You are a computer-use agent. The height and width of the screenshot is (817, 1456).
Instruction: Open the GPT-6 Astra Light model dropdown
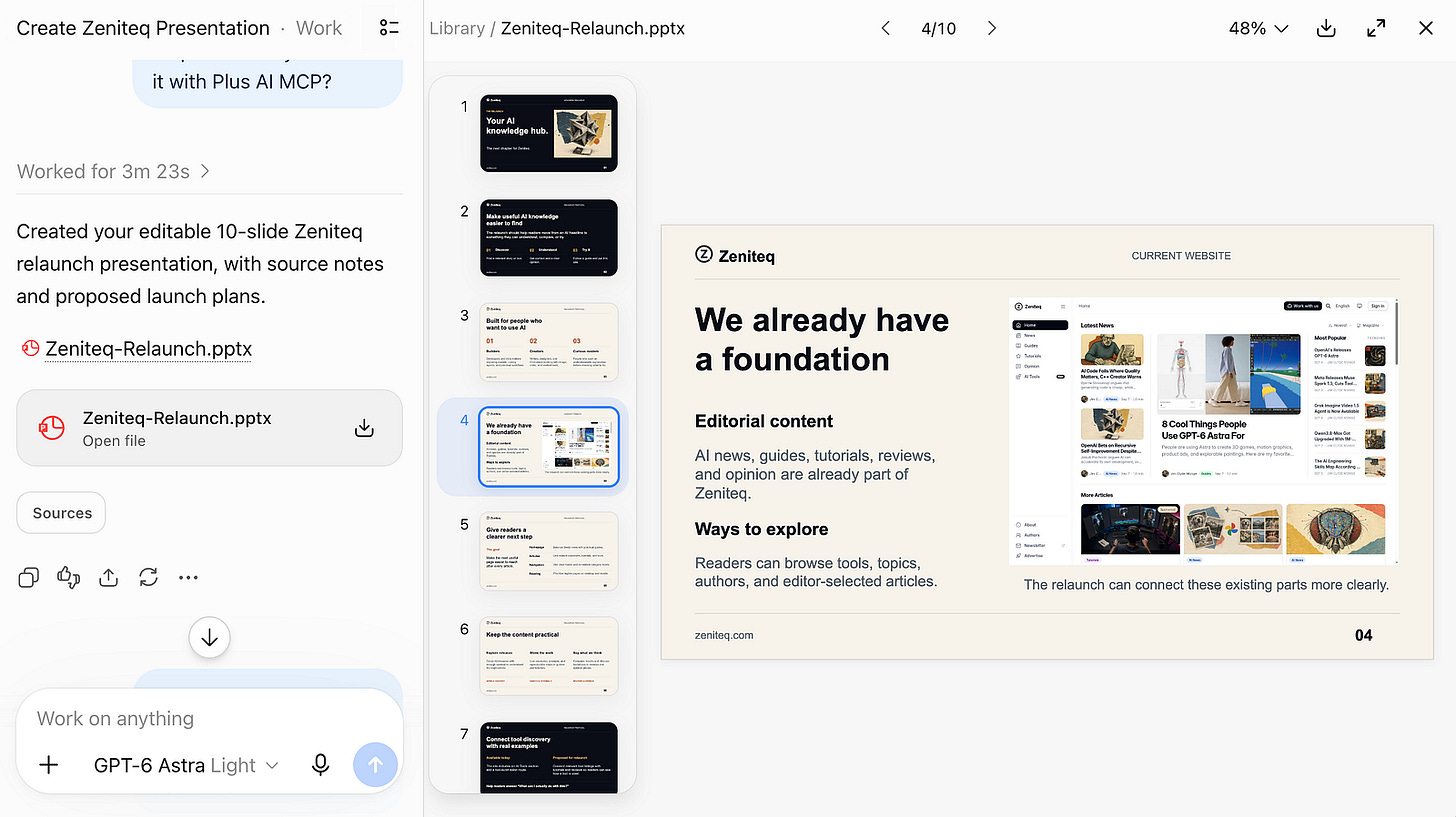tap(187, 765)
